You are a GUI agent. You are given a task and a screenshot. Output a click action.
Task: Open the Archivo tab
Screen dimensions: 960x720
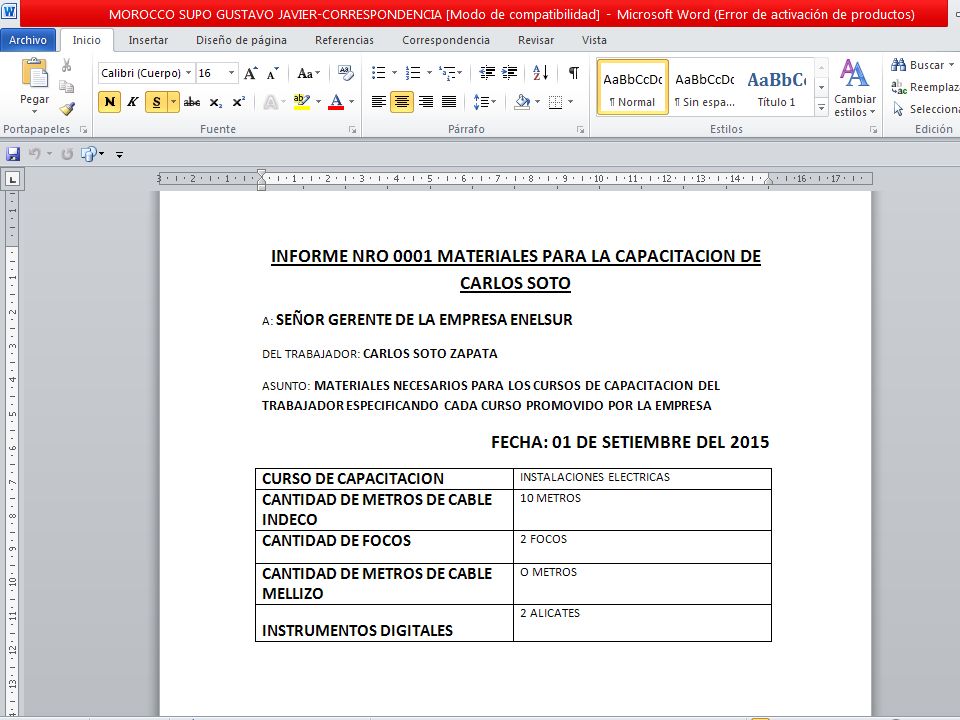pos(28,40)
